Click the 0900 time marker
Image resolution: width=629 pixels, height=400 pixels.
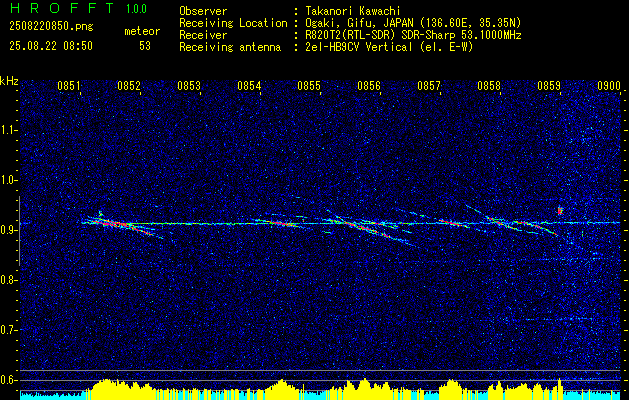(609, 86)
